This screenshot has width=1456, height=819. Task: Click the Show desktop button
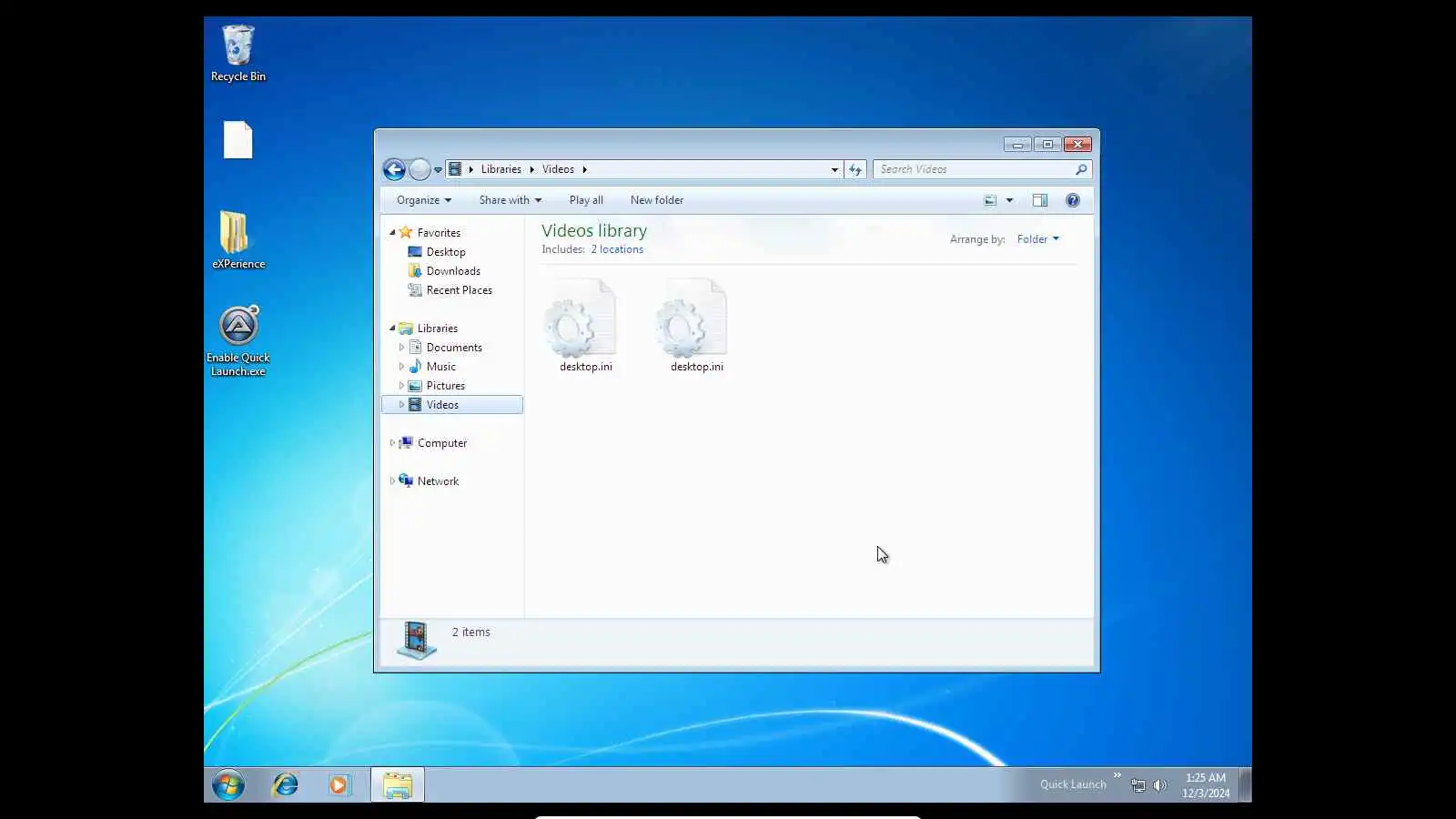point(1246,784)
